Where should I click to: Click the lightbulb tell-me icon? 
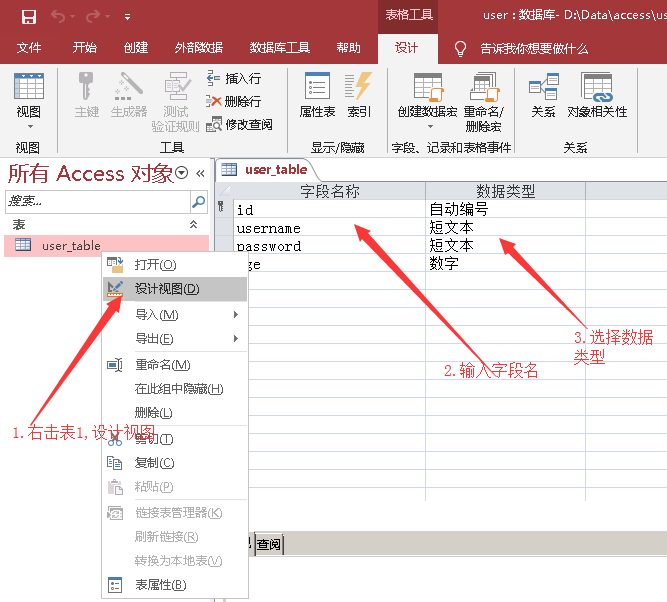click(x=460, y=49)
